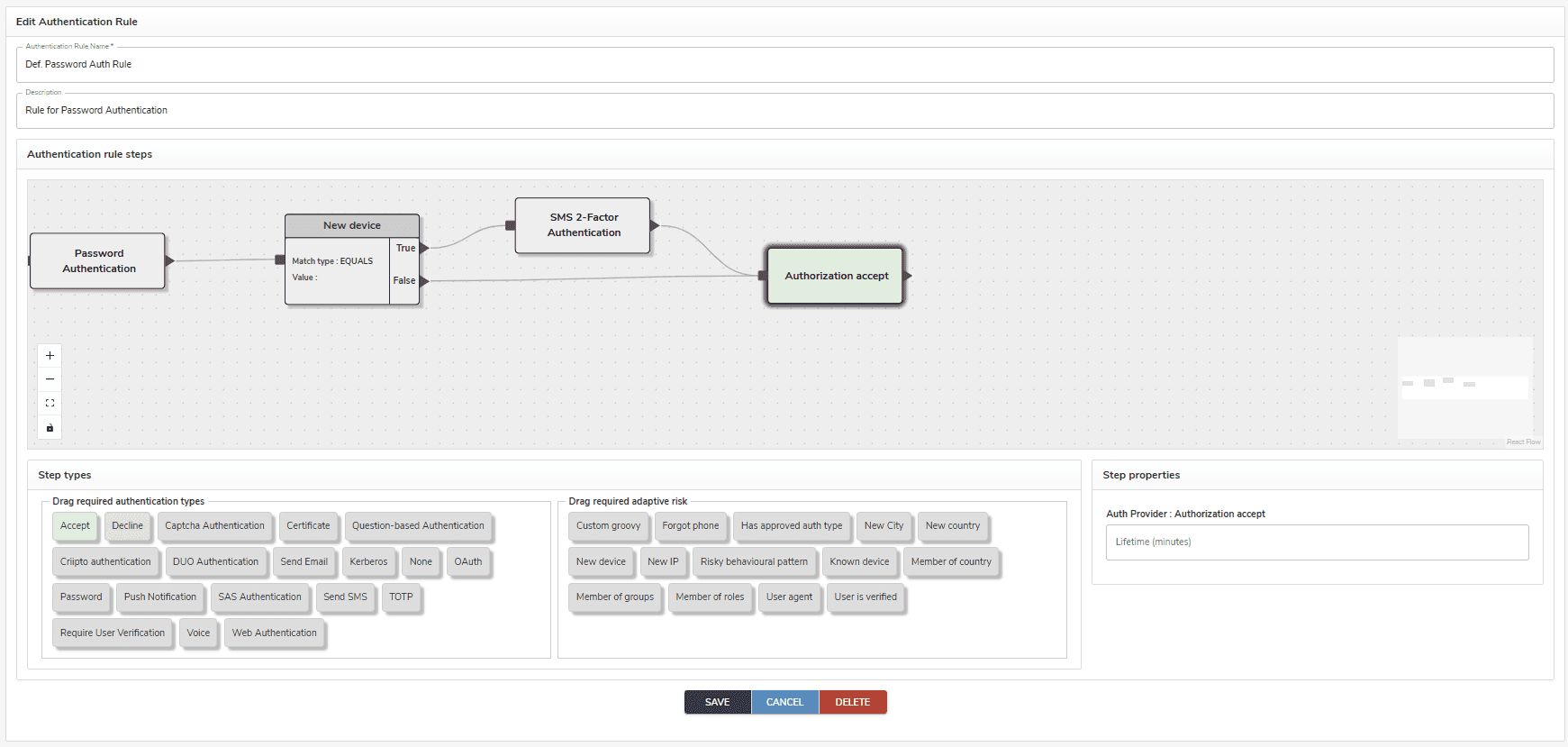
Task: Focus the Lifetime (minutes) field
Action: click(x=1316, y=542)
